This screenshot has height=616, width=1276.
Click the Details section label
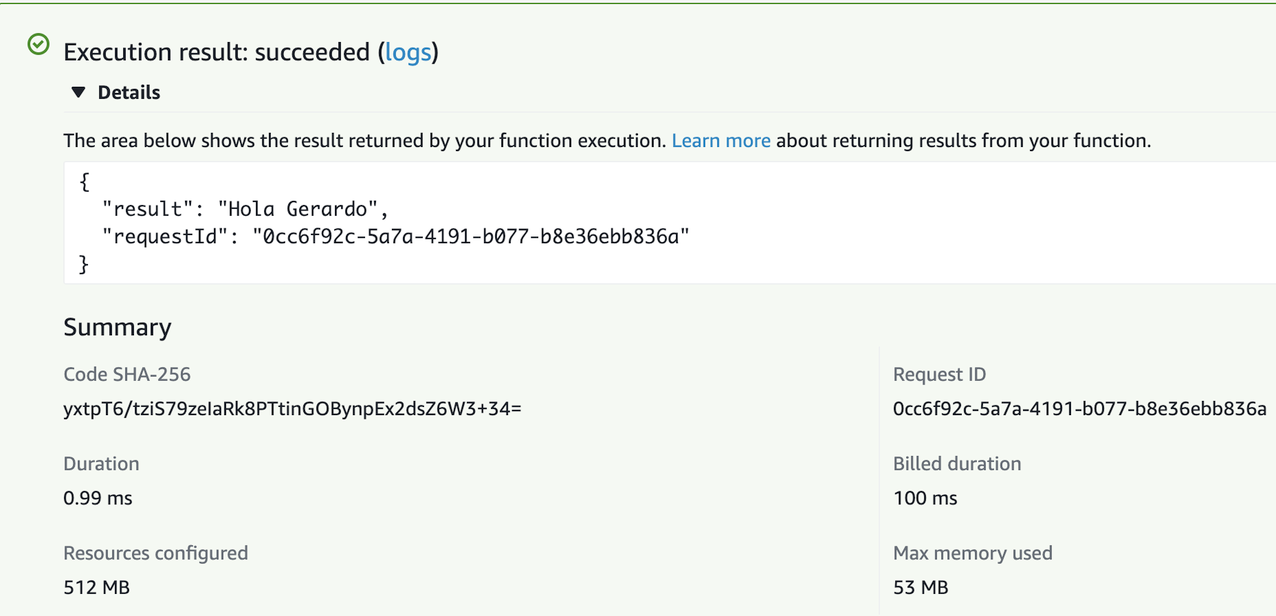click(x=129, y=92)
